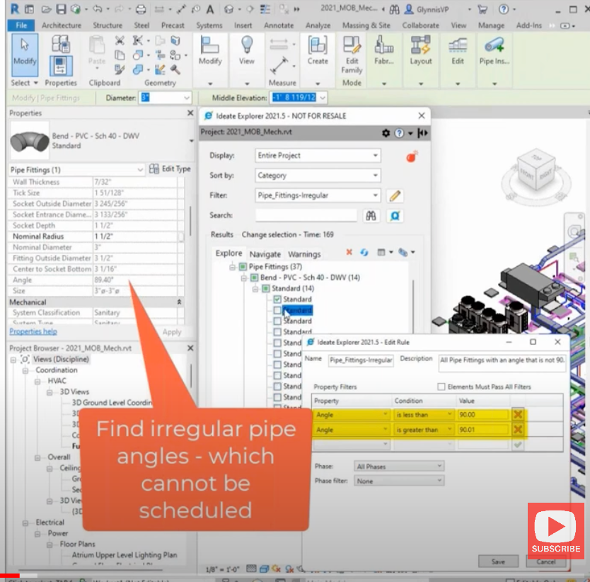590x582 pixels.
Task: Click the Modify arrow tool in ribbon
Action: pos(24,54)
